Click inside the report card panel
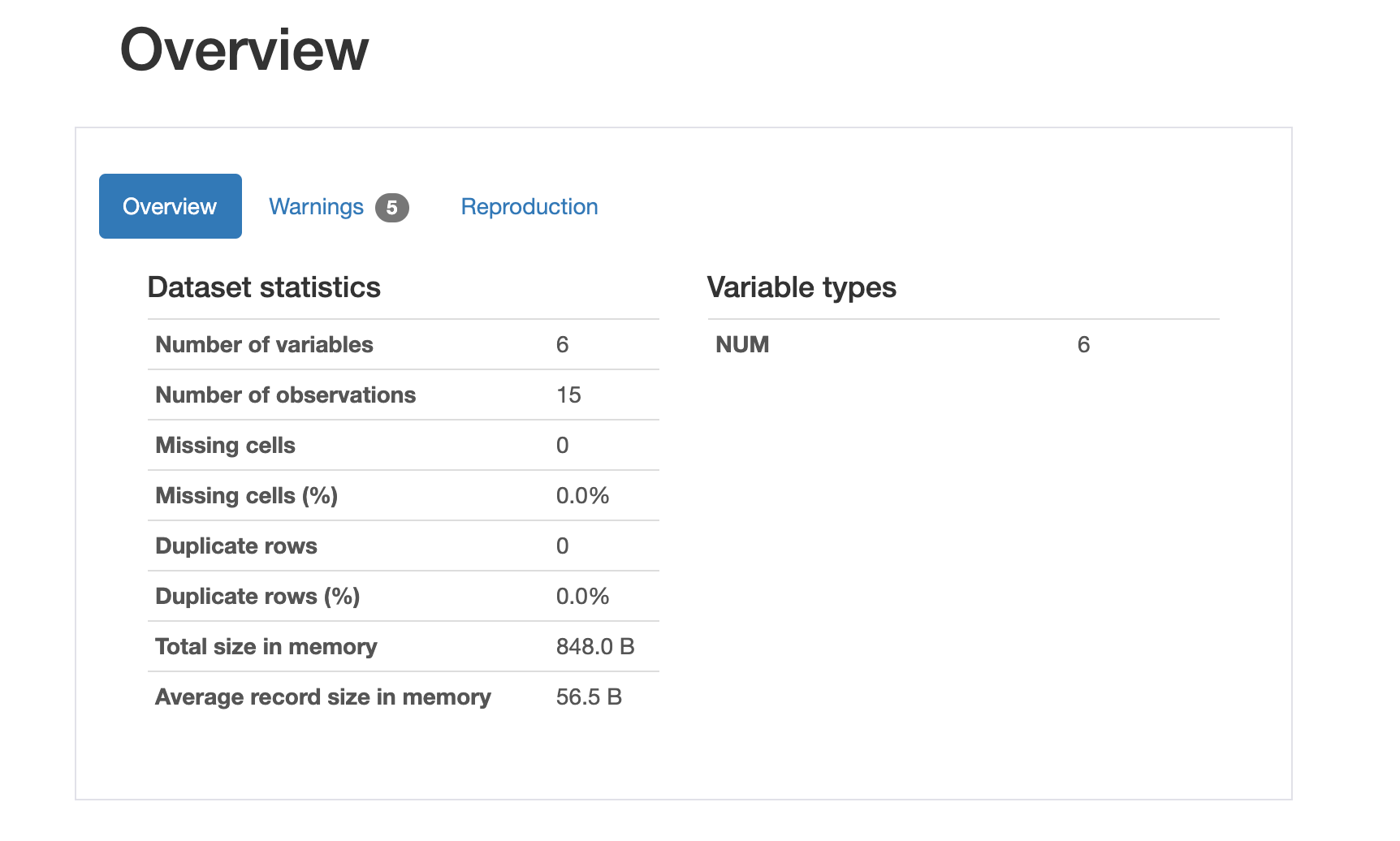 974,568
